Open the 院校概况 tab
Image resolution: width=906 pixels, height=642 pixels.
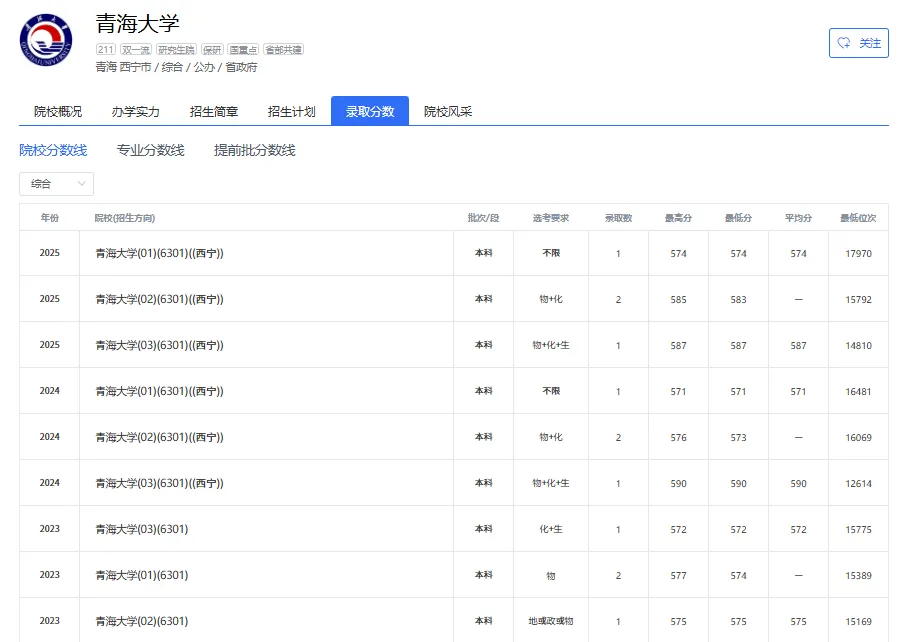(58, 112)
